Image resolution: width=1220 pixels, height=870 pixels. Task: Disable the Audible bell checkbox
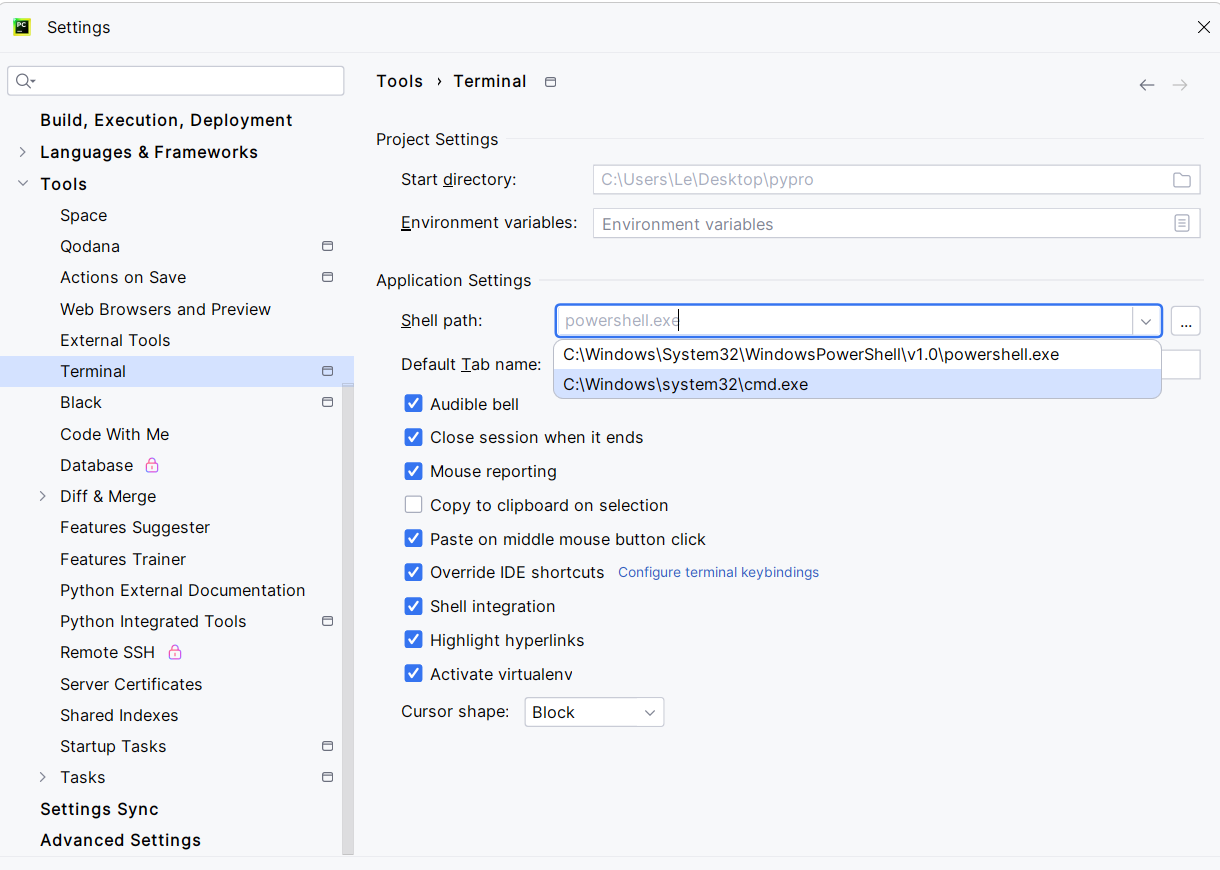click(413, 403)
